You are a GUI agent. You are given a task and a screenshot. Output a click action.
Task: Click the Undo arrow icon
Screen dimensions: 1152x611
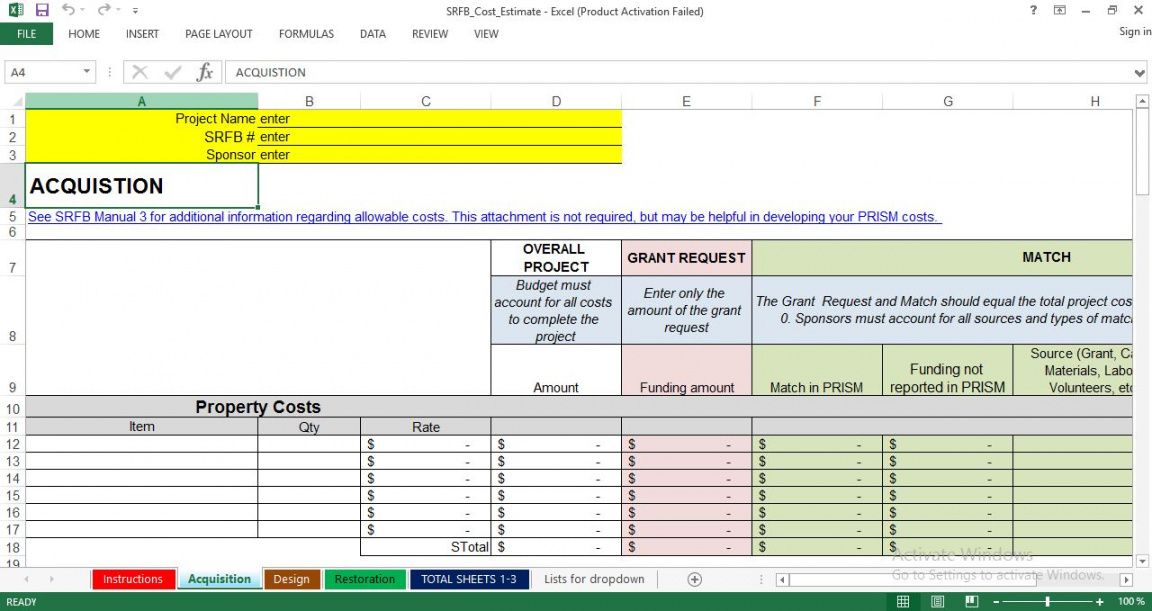click(x=67, y=10)
